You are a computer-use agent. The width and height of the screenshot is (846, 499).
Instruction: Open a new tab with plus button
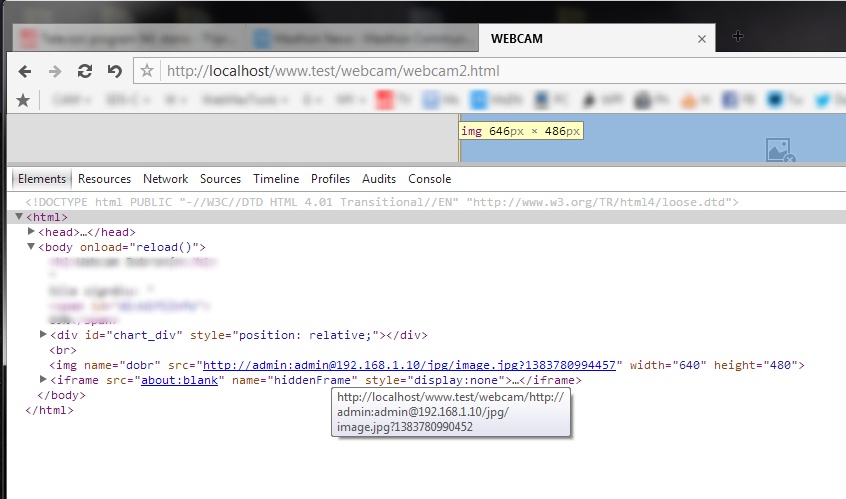pos(738,37)
